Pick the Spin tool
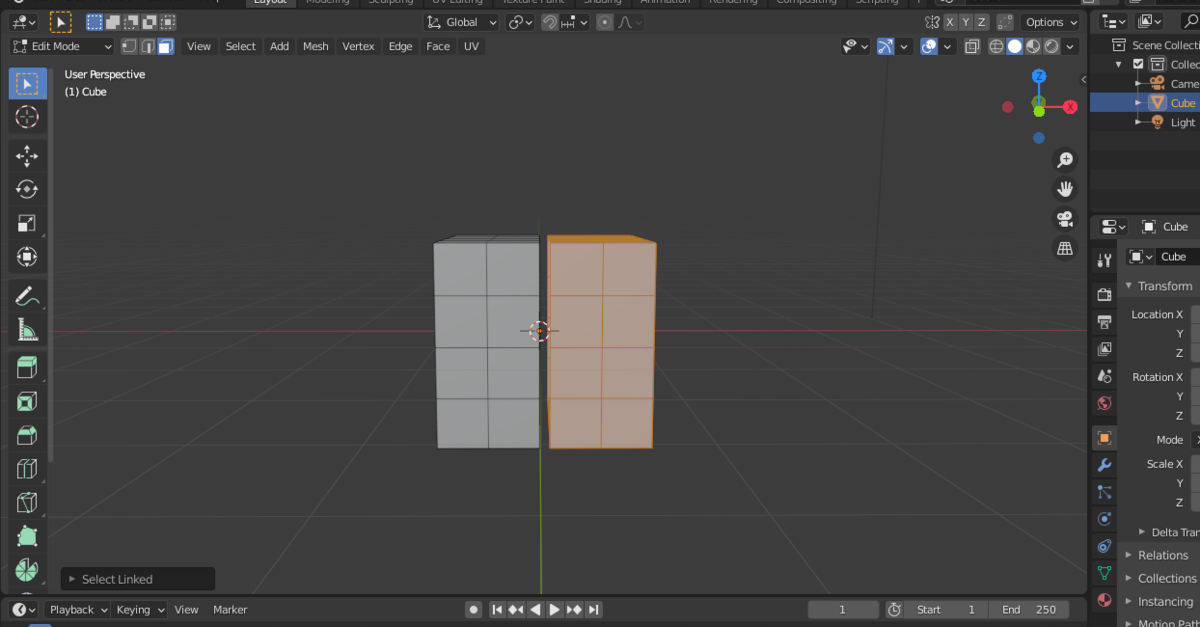 point(28,570)
